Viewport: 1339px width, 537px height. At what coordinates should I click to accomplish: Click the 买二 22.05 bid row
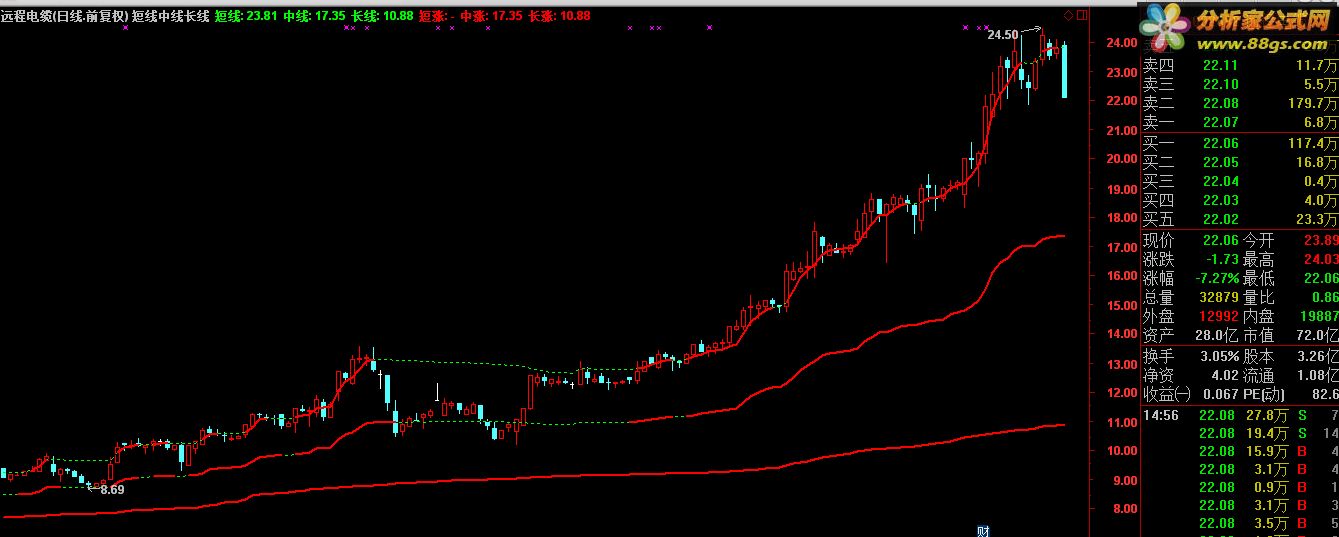pyautogui.click(x=1240, y=162)
